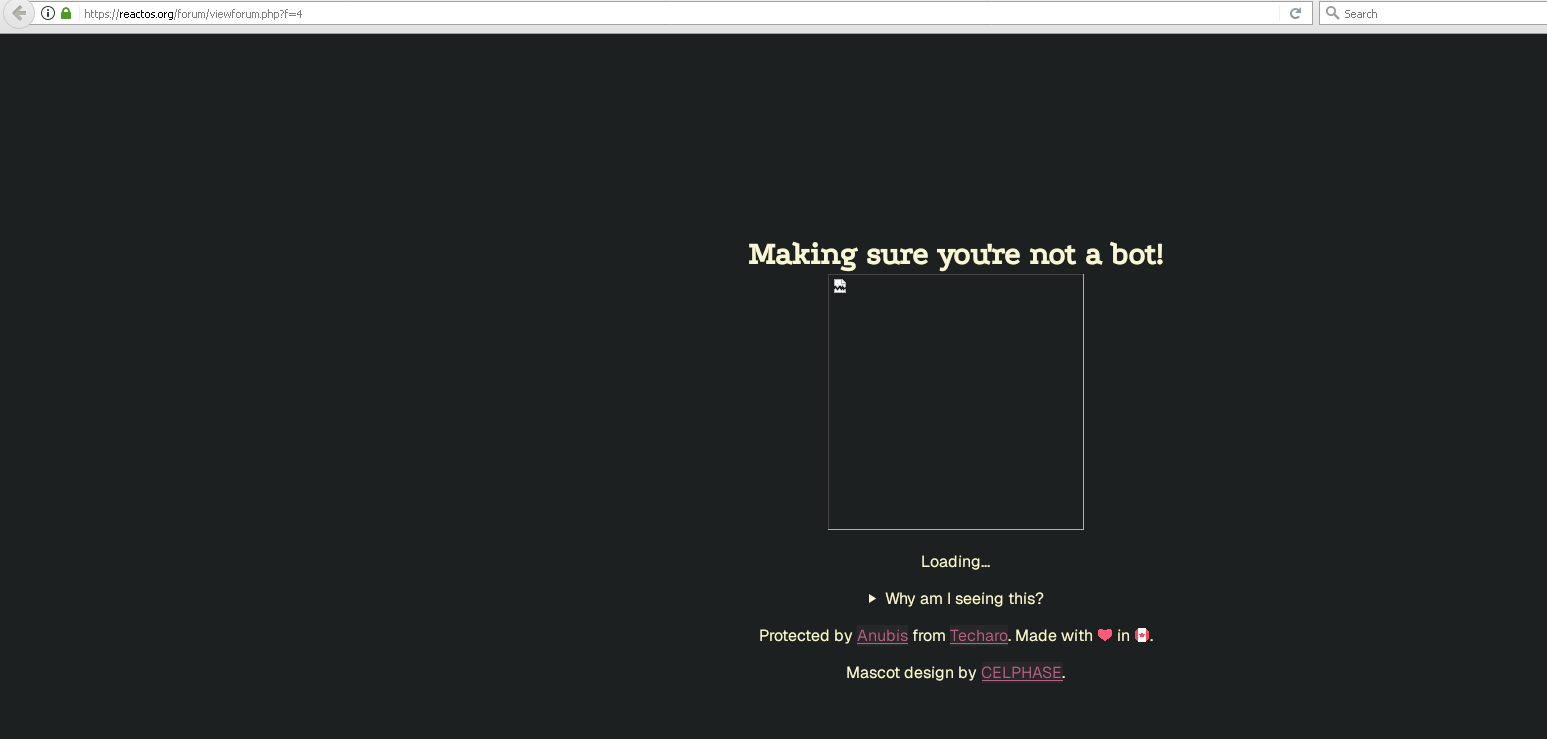
Task: Click the "Why am I seeing this?" summary text
Action: [x=964, y=599]
